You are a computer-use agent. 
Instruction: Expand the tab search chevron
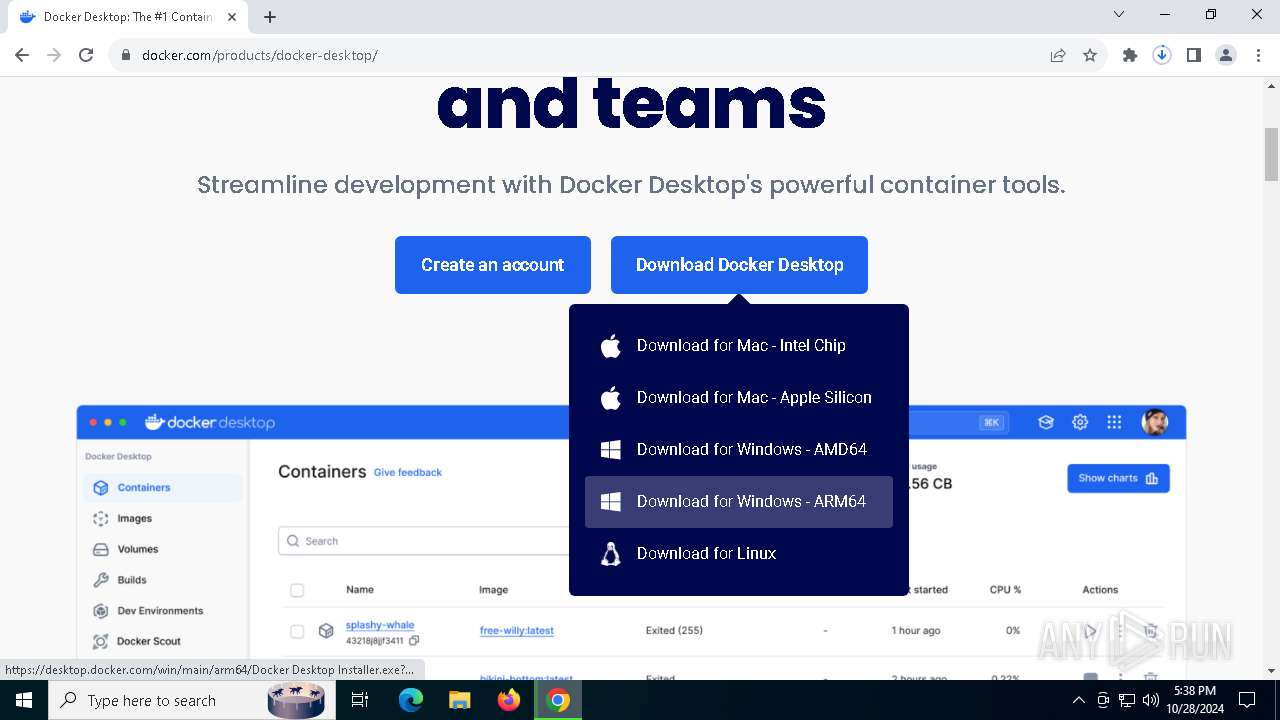coord(1119,15)
